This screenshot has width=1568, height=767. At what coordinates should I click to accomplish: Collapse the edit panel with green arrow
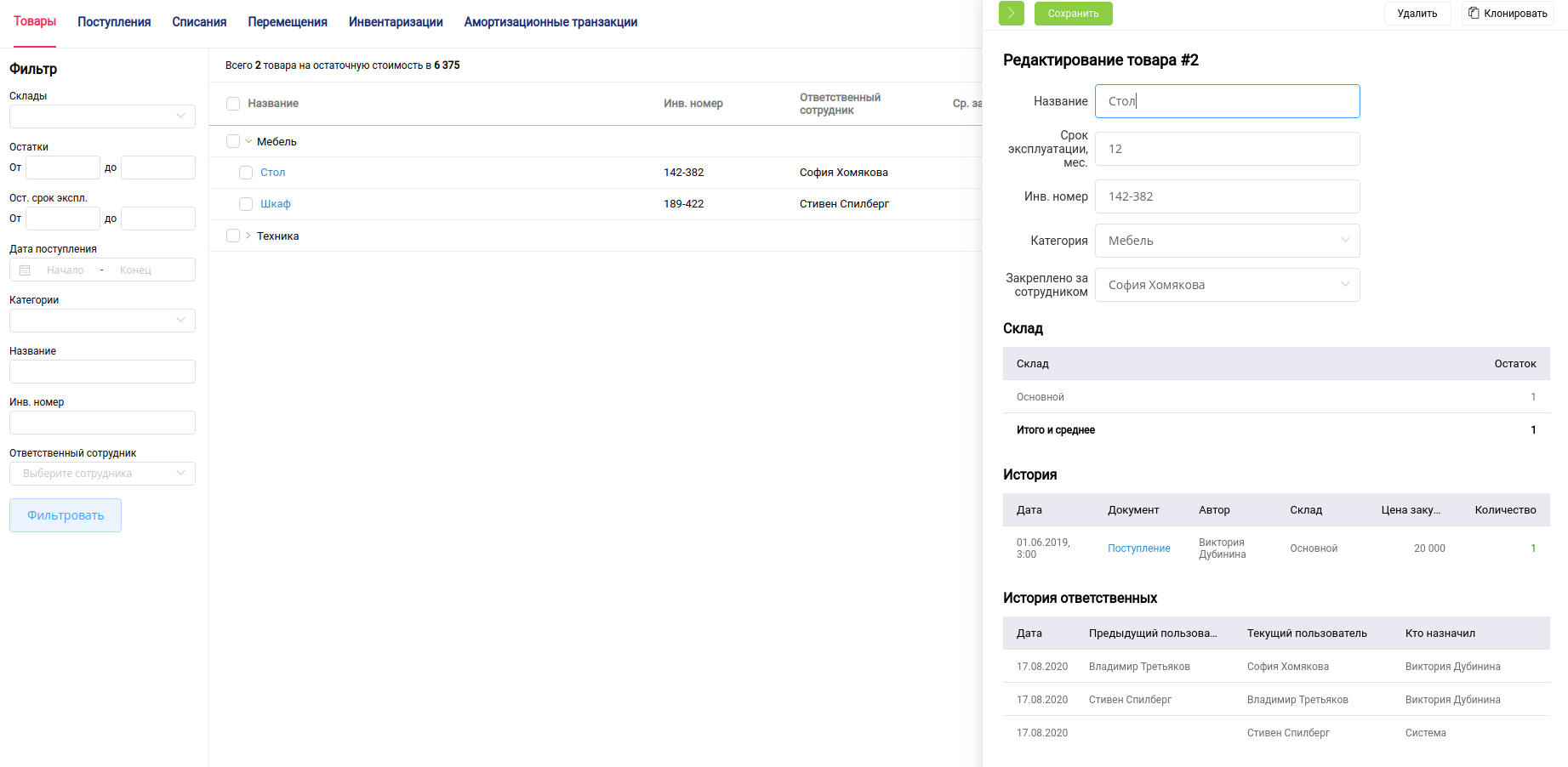coord(1011,14)
